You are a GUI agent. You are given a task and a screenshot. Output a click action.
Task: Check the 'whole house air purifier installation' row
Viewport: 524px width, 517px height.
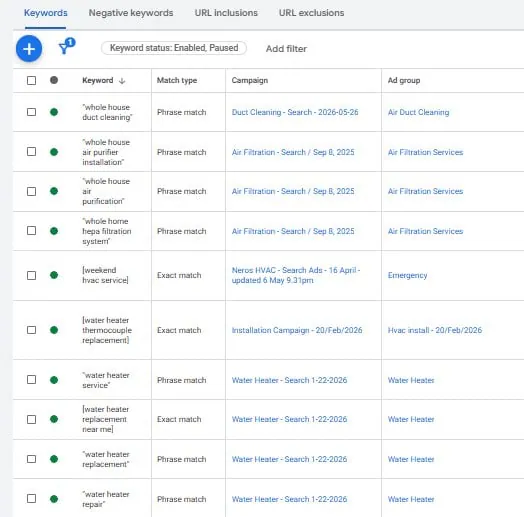pos(31,152)
